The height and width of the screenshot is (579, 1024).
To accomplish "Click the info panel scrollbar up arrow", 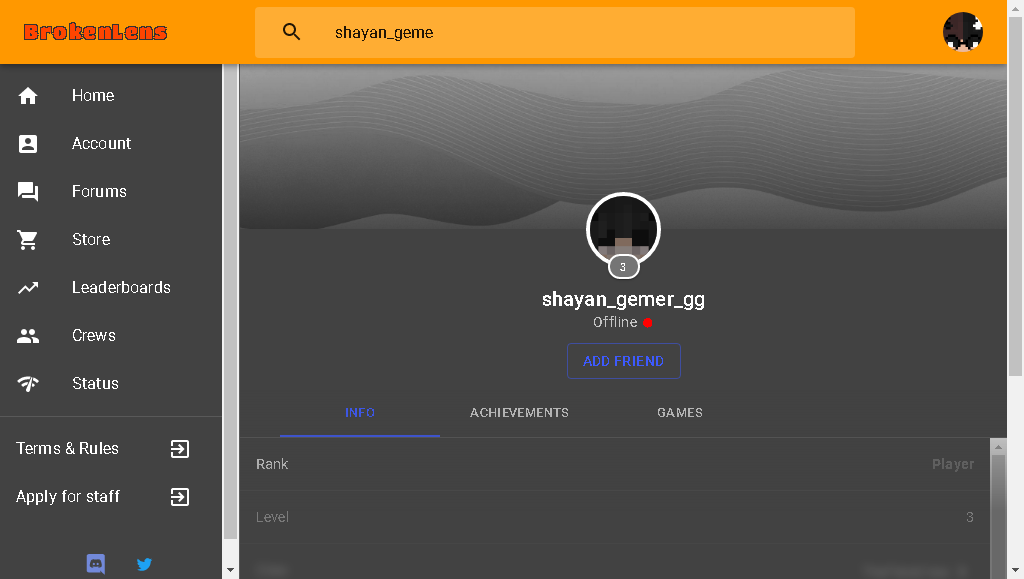I will [998, 447].
